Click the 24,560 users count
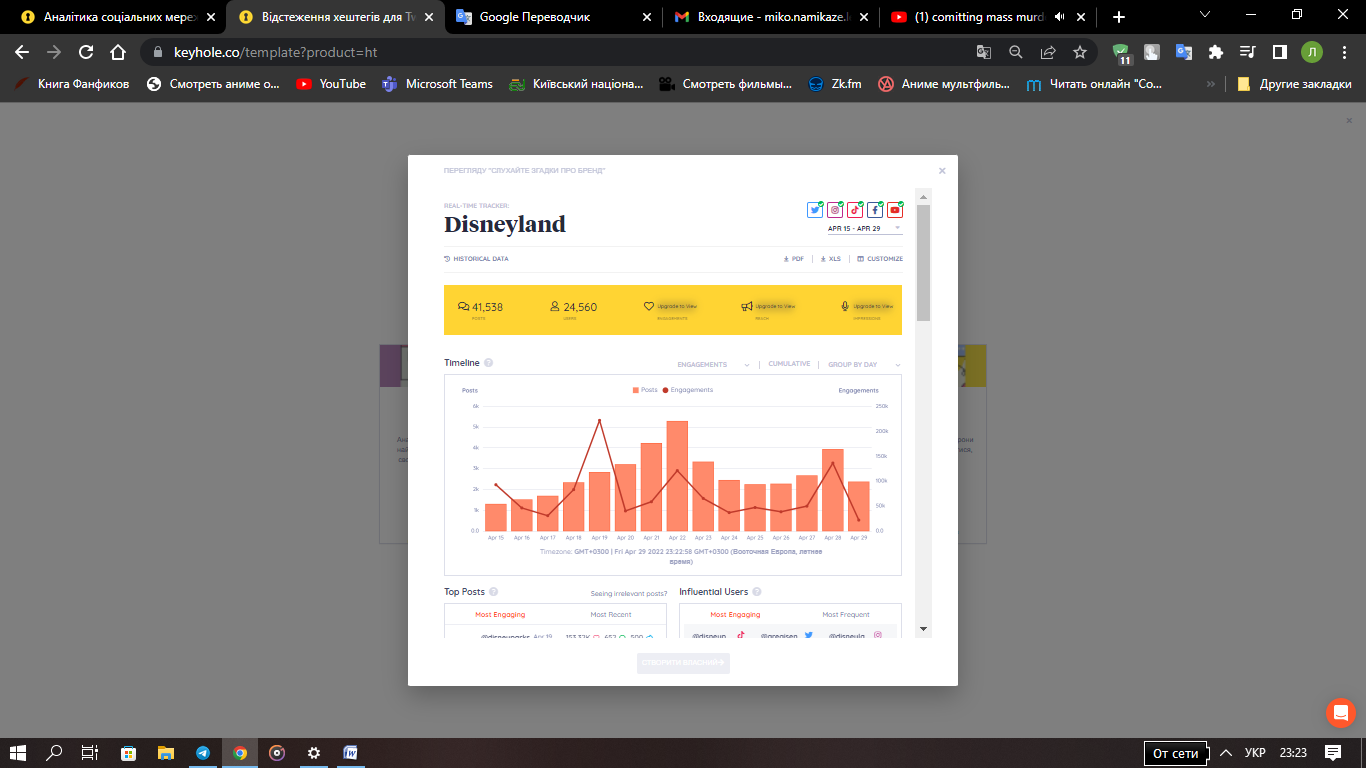The image size is (1366, 768). 580,307
